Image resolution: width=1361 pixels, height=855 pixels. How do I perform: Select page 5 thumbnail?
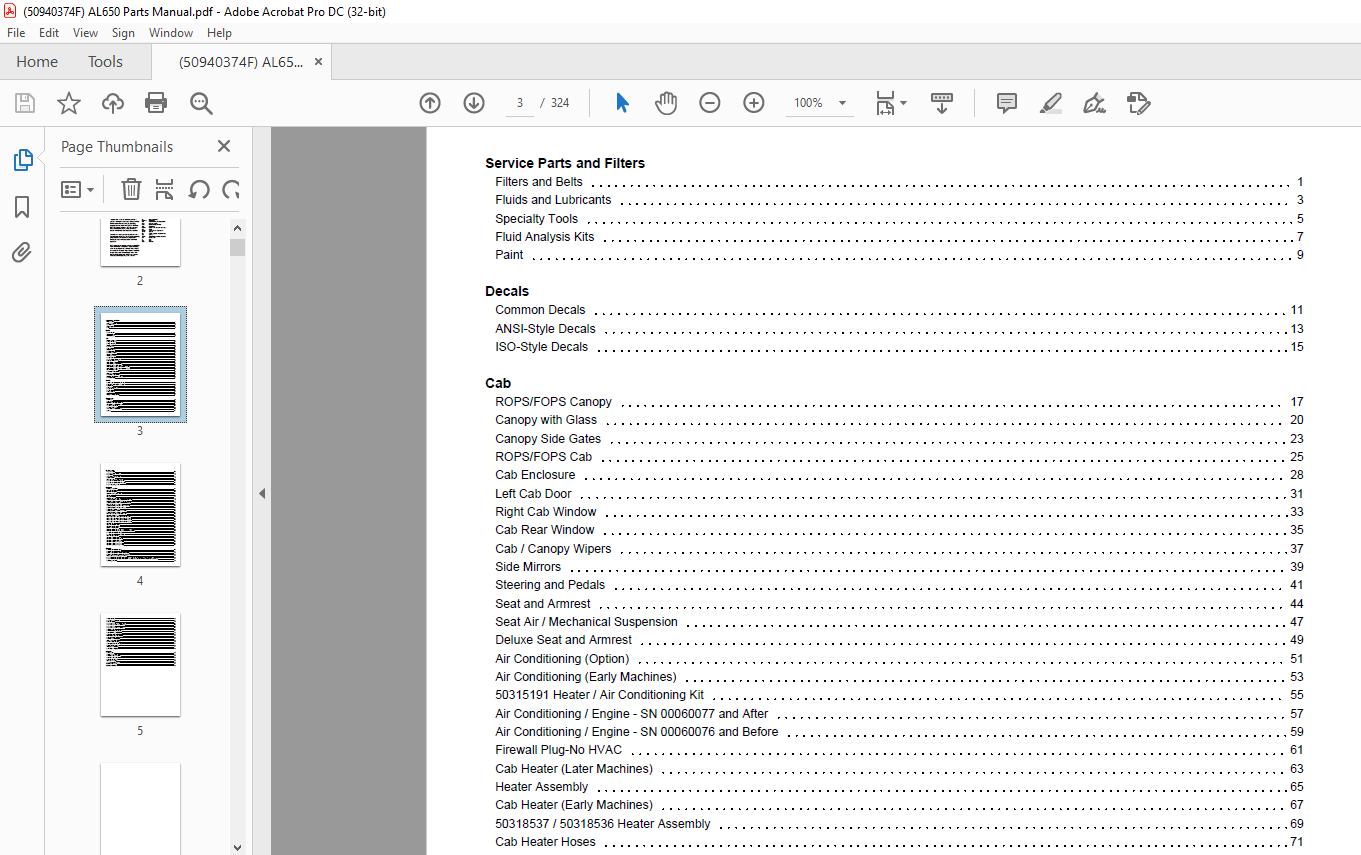click(140, 664)
